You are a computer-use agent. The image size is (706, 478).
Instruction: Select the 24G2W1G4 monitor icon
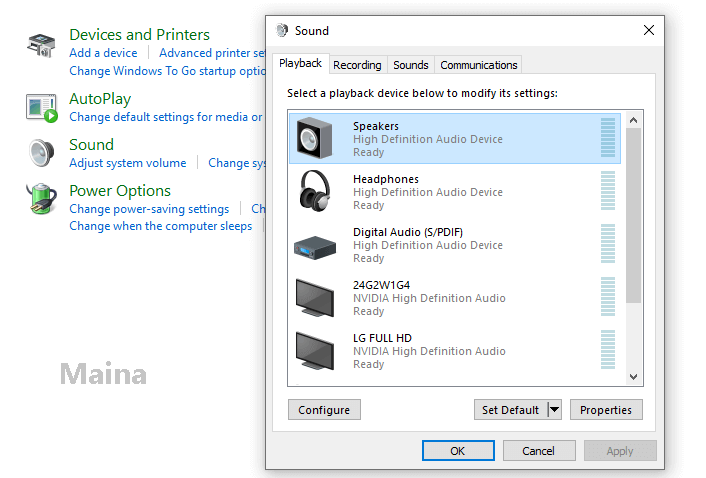coord(315,298)
